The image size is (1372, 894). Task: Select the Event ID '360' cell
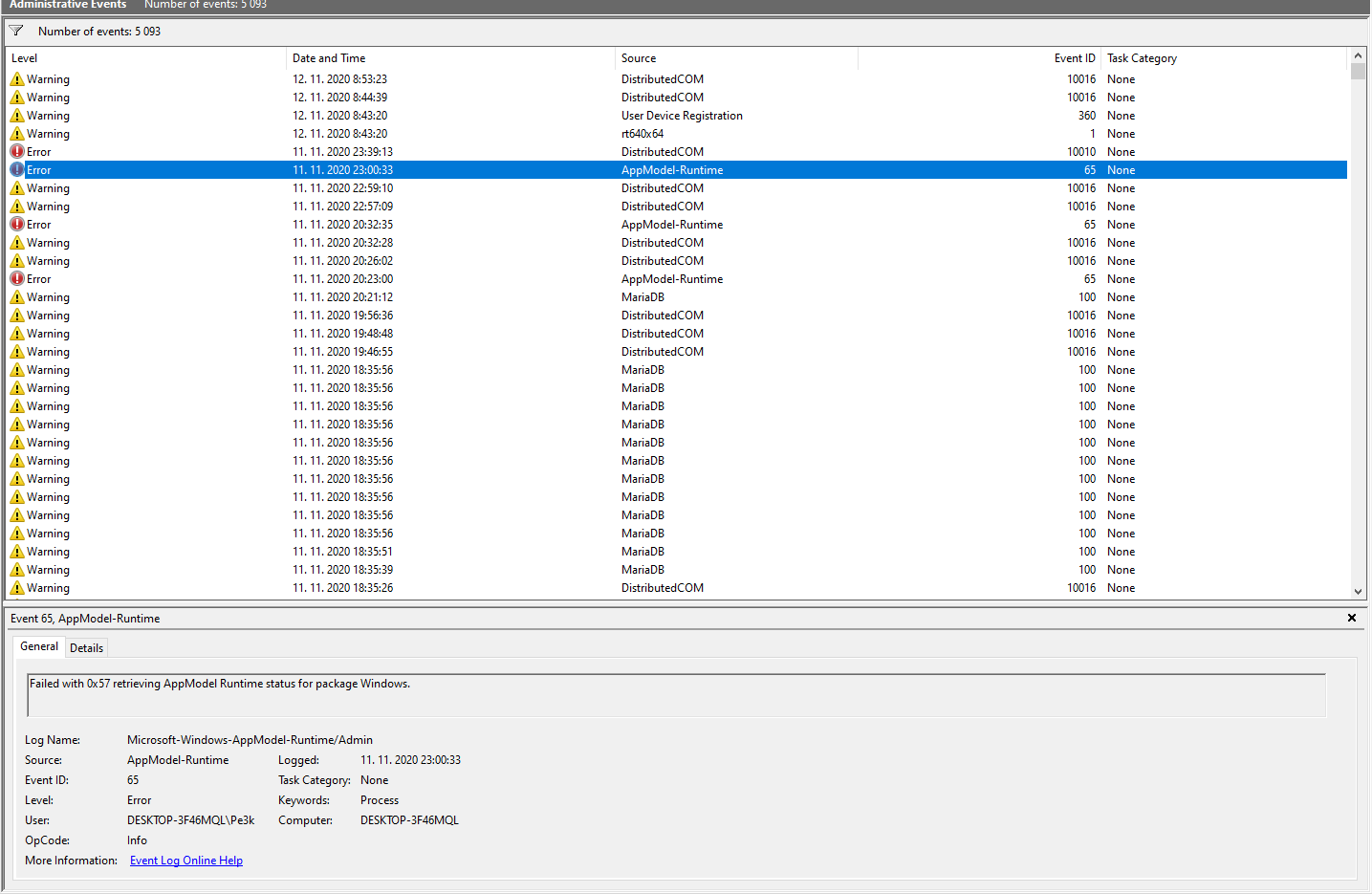coord(1087,116)
